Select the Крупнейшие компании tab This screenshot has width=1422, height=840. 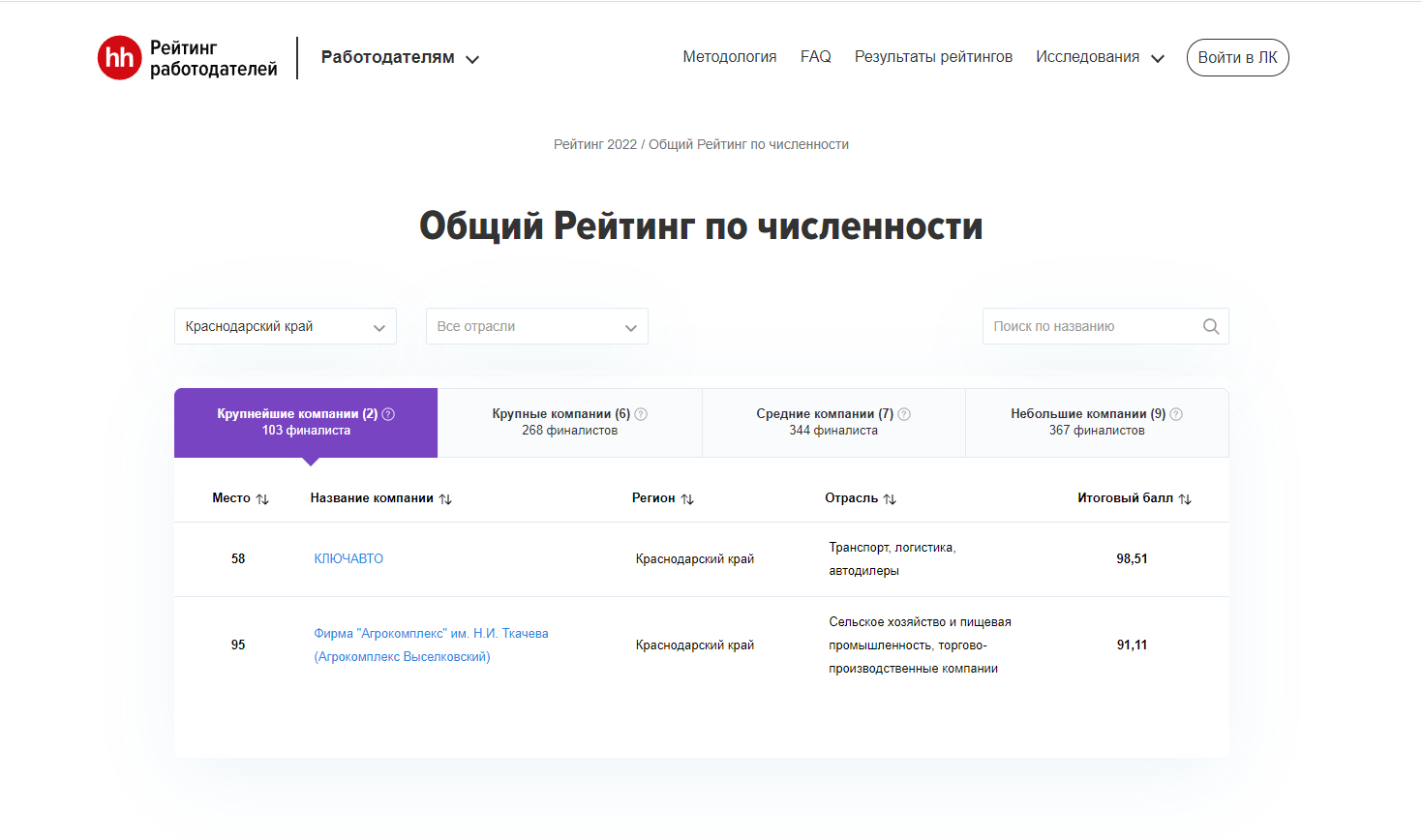pyautogui.click(x=306, y=423)
